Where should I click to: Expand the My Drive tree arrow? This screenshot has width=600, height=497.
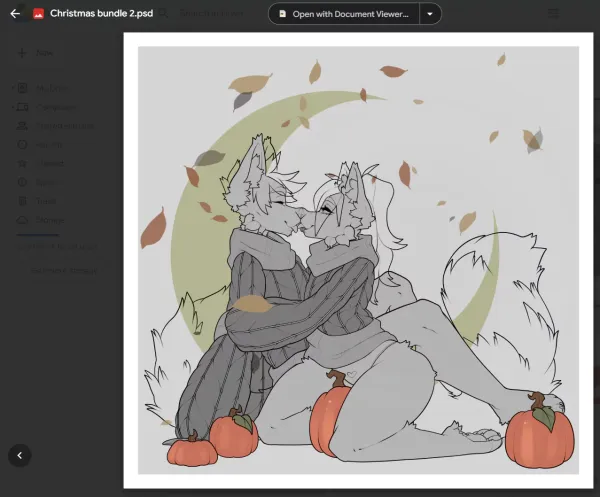(12, 88)
